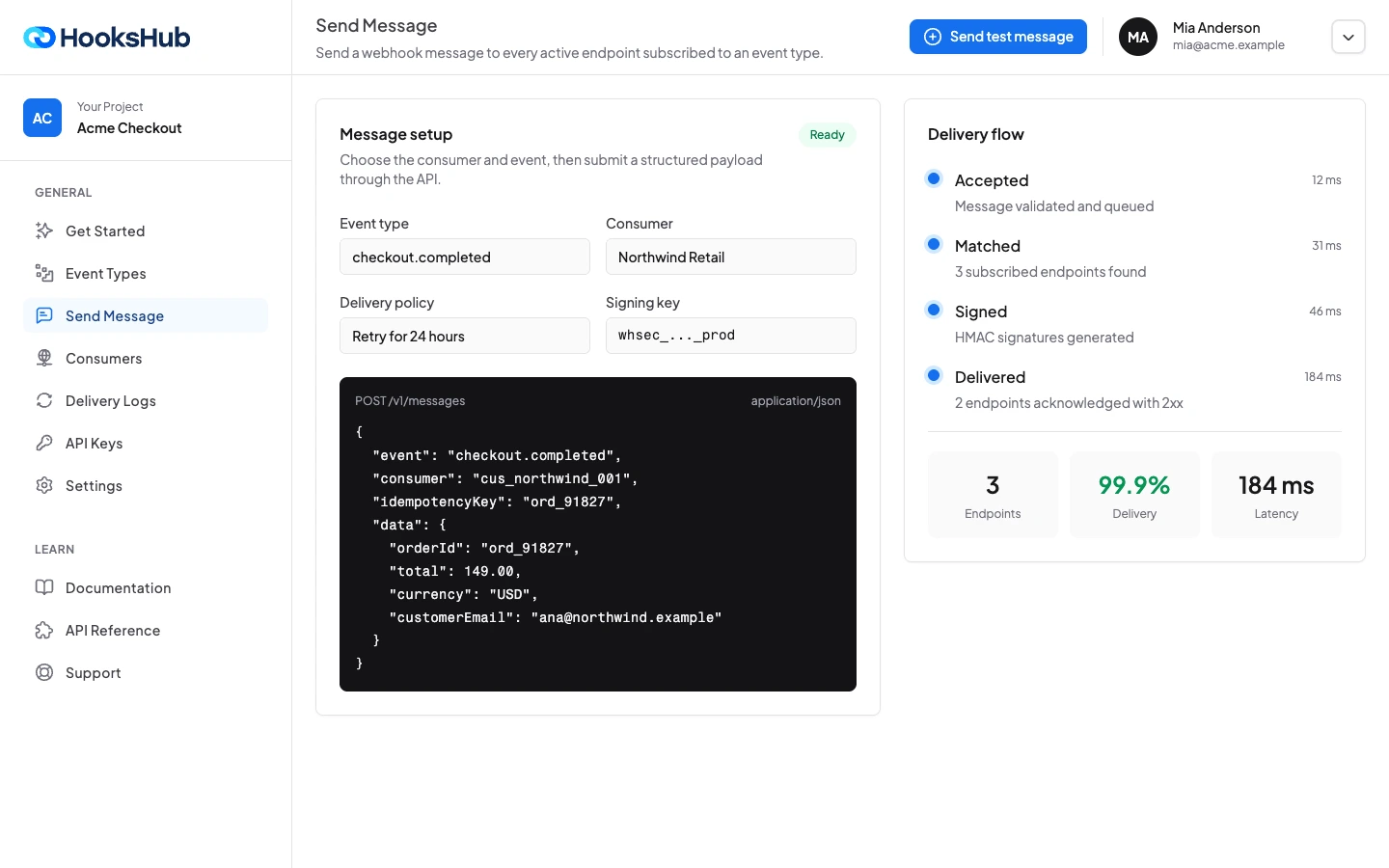This screenshot has width=1389, height=868.
Task: Click the 31 ms timing value
Action: 1326,246
